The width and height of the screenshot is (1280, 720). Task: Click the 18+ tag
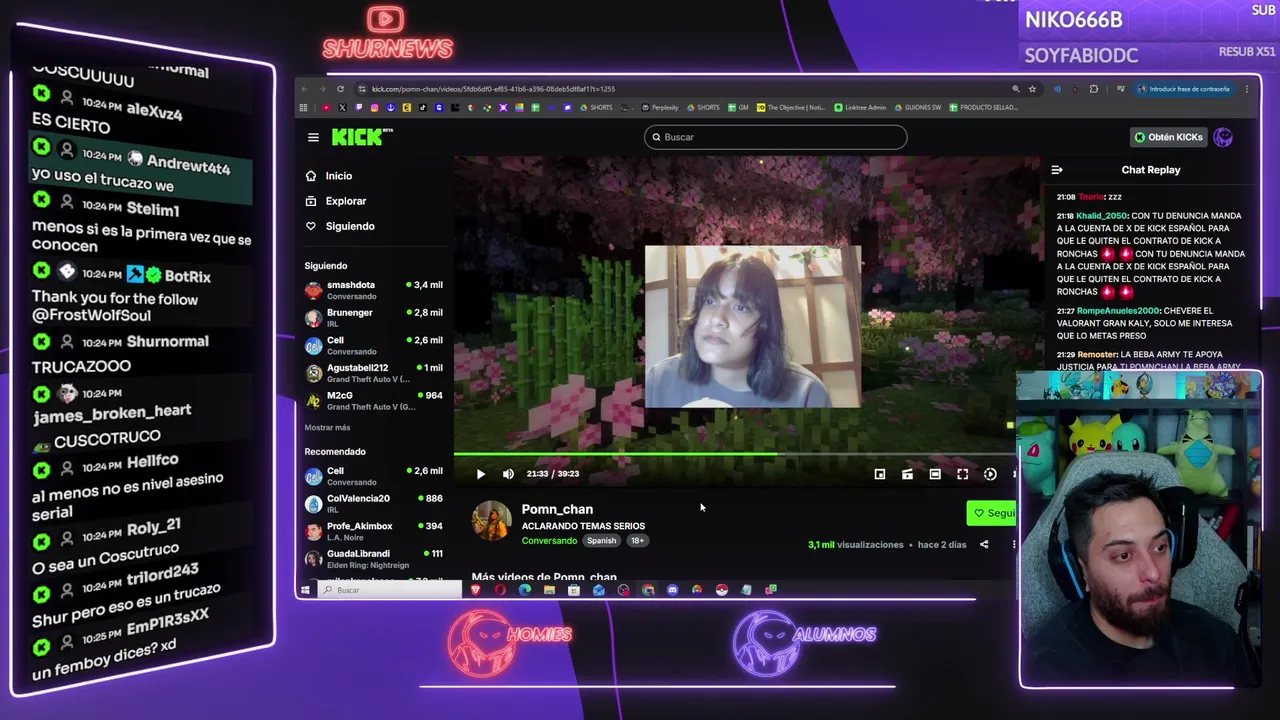pyautogui.click(x=637, y=541)
